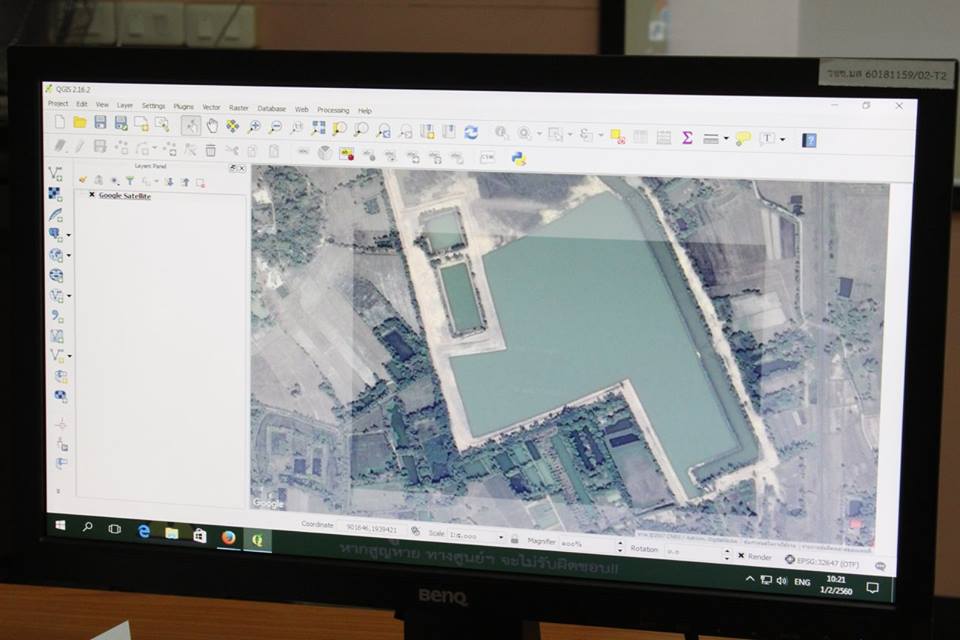The image size is (960, 640).
Task: Expand the measure tool dropdown arrow
Action: coord(726,139)
